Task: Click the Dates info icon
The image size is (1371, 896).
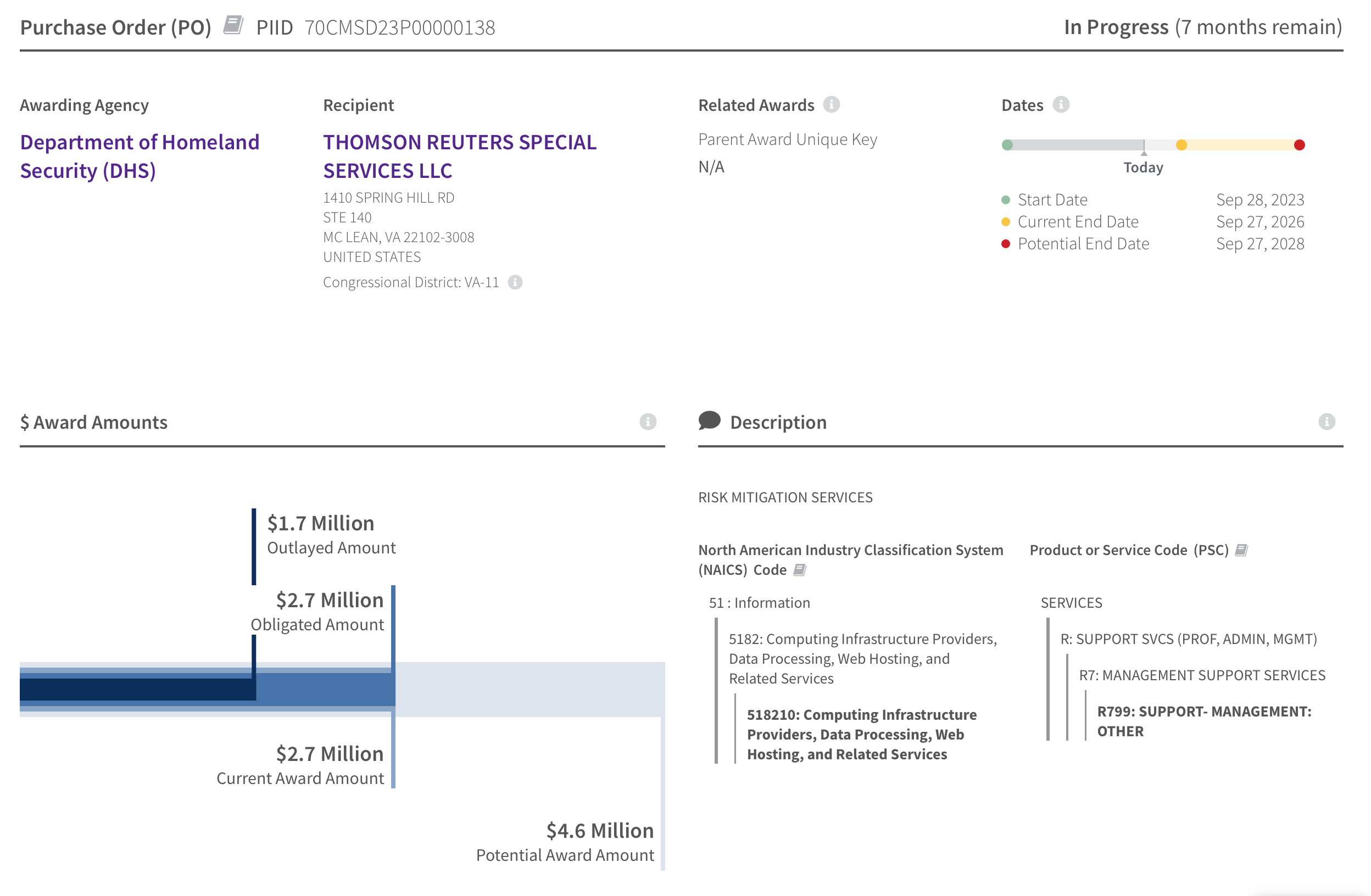Action: (x=1061, y=104)
